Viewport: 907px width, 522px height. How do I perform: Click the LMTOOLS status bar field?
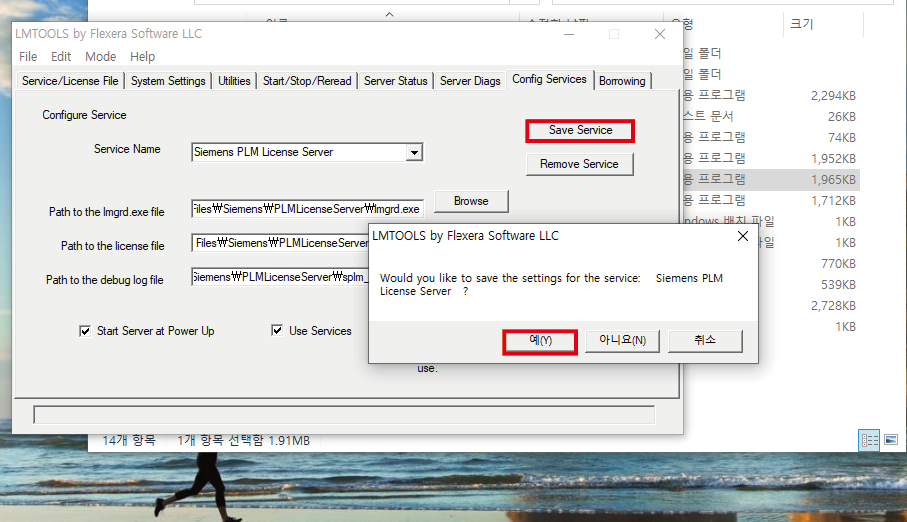pos(344,415)
